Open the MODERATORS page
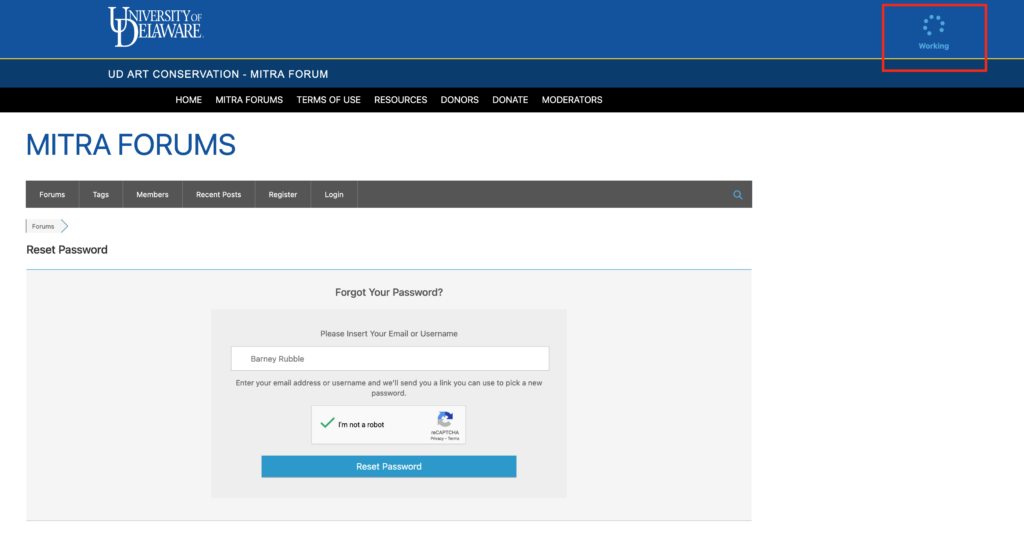This screenshot has width=1024, height=544. (x=572, y=100)
